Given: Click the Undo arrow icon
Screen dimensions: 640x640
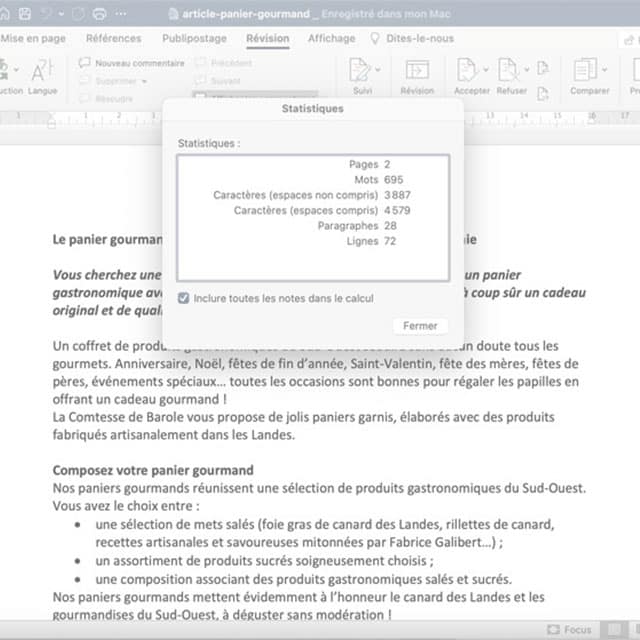Looking at the screenshot, I should pos(45,14).
